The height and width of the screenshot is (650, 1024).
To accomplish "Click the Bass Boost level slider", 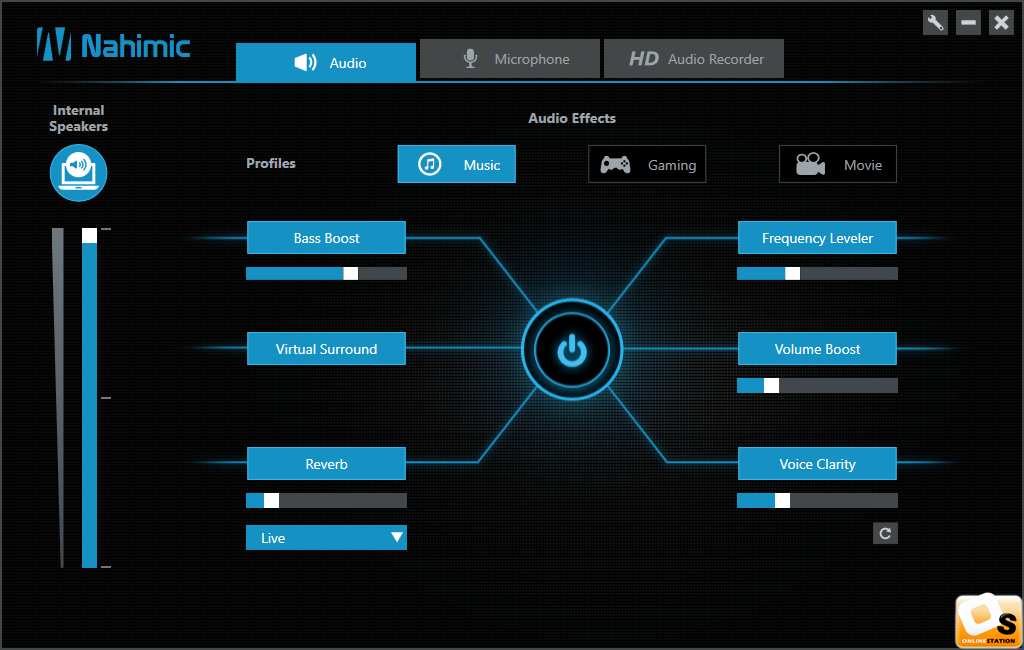I will (327, 273).
